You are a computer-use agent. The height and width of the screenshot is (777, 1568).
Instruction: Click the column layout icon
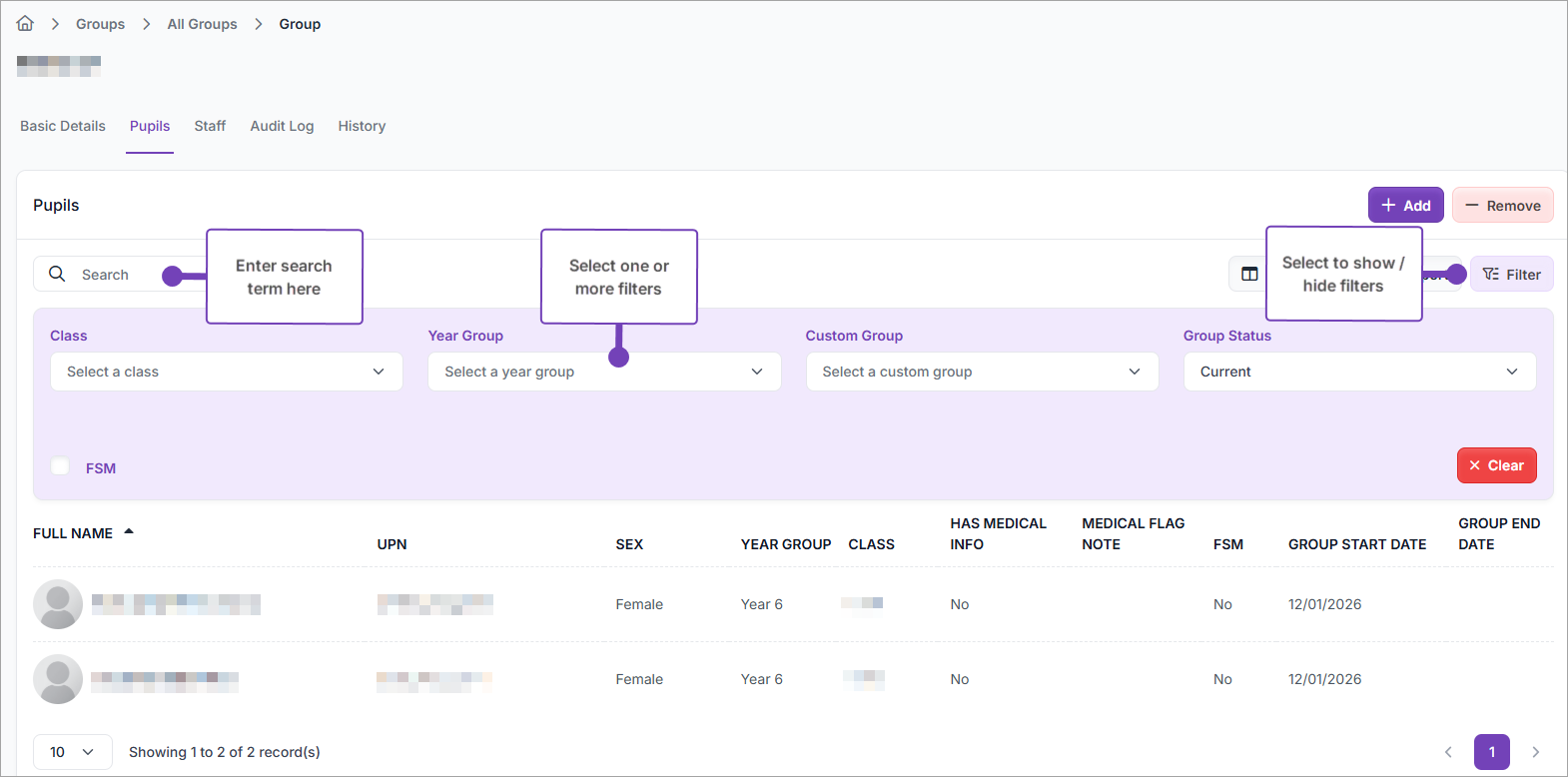pyautogui.click(x=1249, y=274)
